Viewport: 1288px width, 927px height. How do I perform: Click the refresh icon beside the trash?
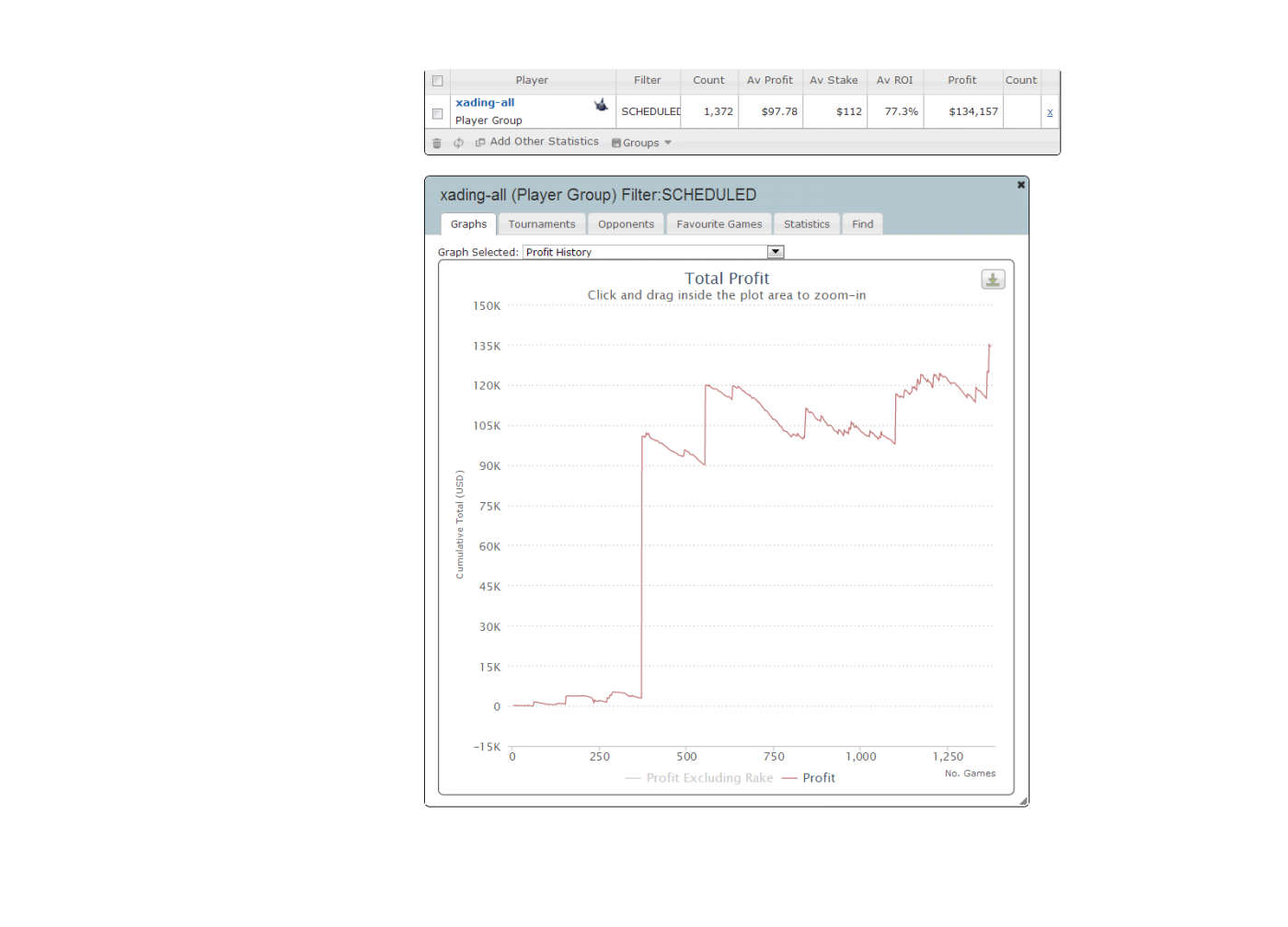click(x=458, y=143)
